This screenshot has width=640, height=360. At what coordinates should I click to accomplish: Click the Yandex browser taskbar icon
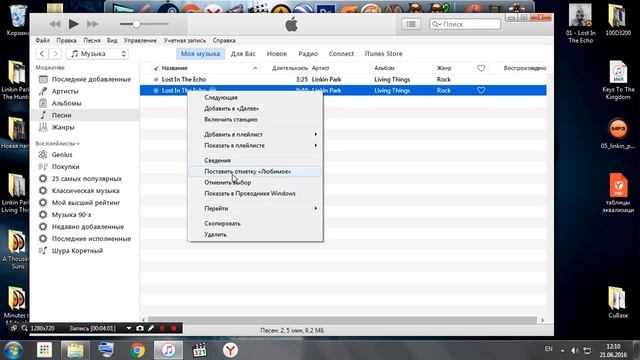coord(230,350)
